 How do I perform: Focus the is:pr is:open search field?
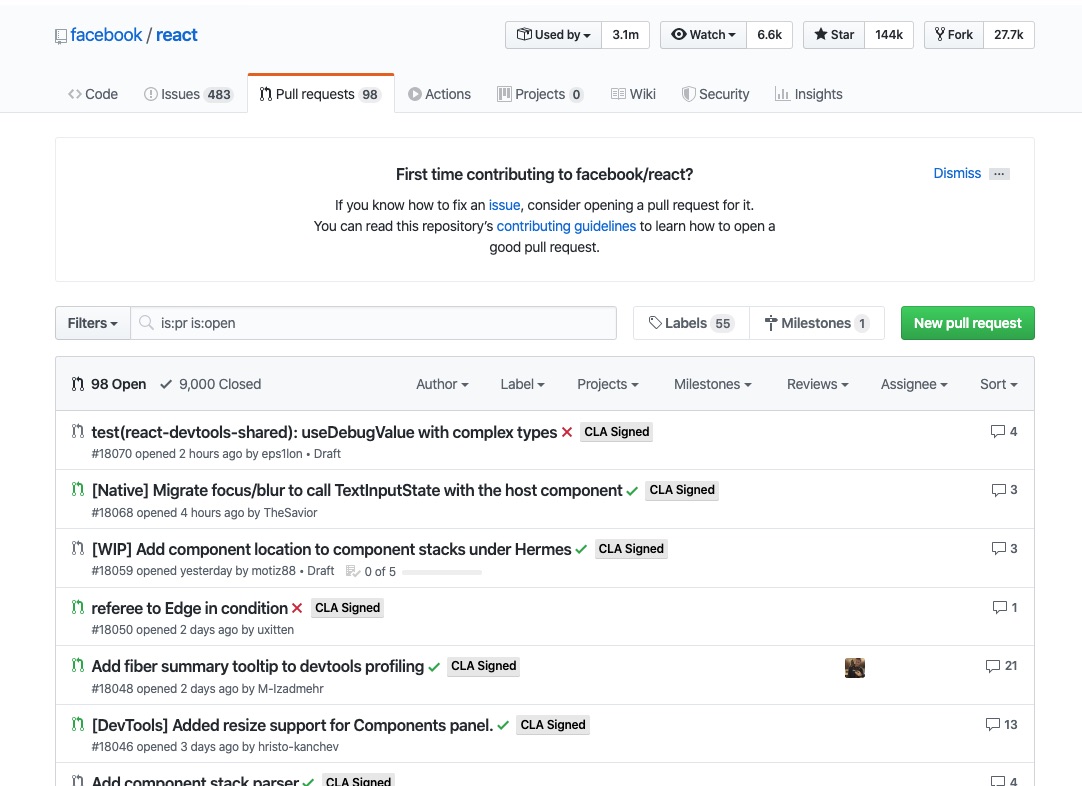tap(373, 323)
